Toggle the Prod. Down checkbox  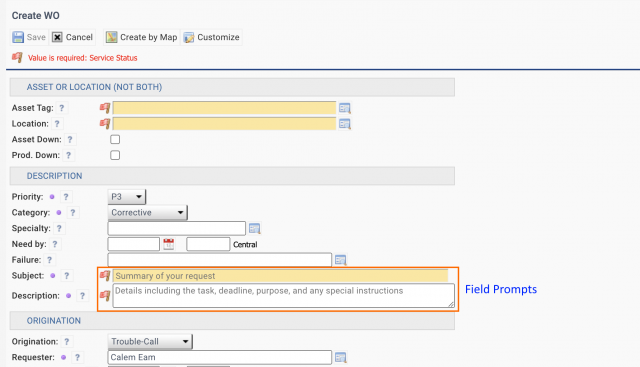tap(115, 155)
